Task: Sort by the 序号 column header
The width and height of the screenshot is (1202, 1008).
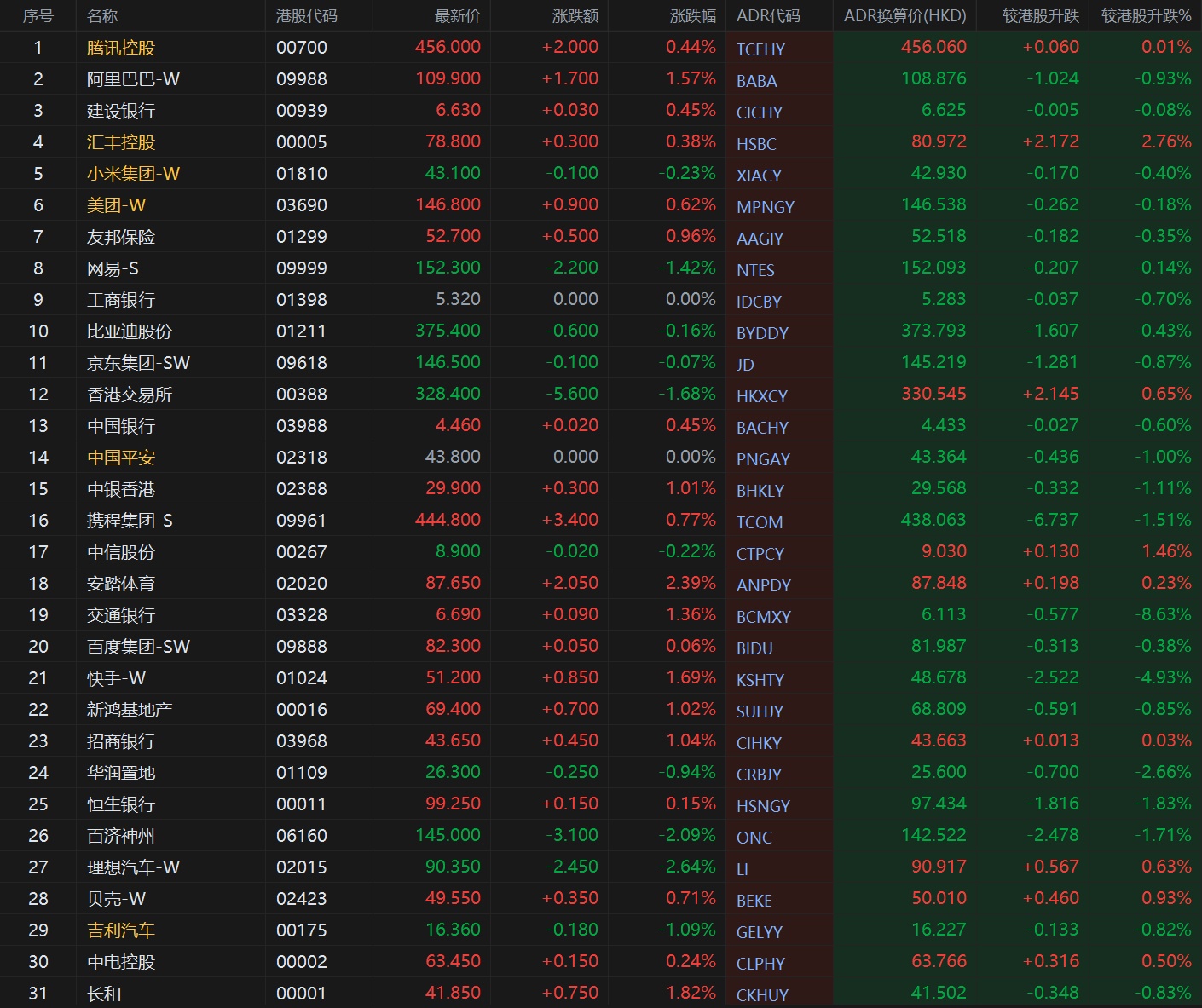Action: coord(38,15)
